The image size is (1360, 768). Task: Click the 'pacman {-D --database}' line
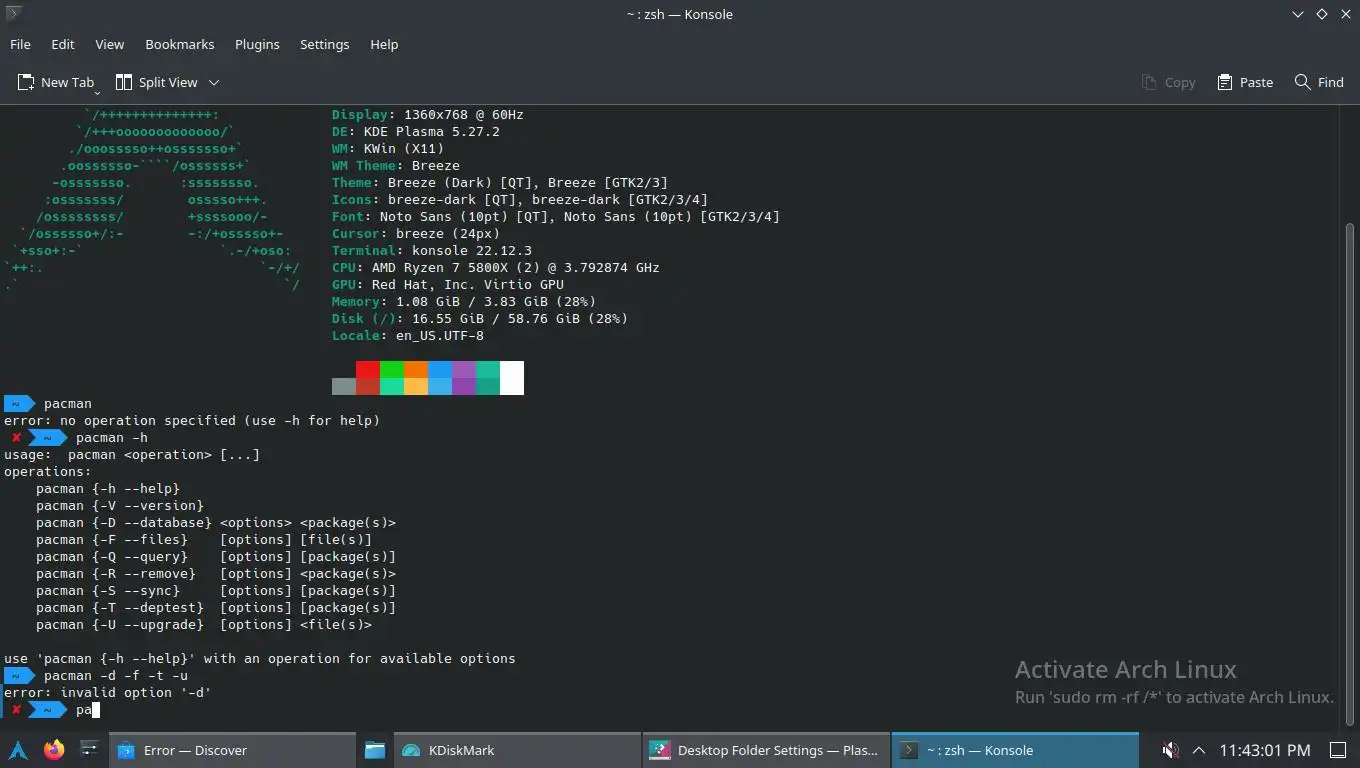click(216, 522)
